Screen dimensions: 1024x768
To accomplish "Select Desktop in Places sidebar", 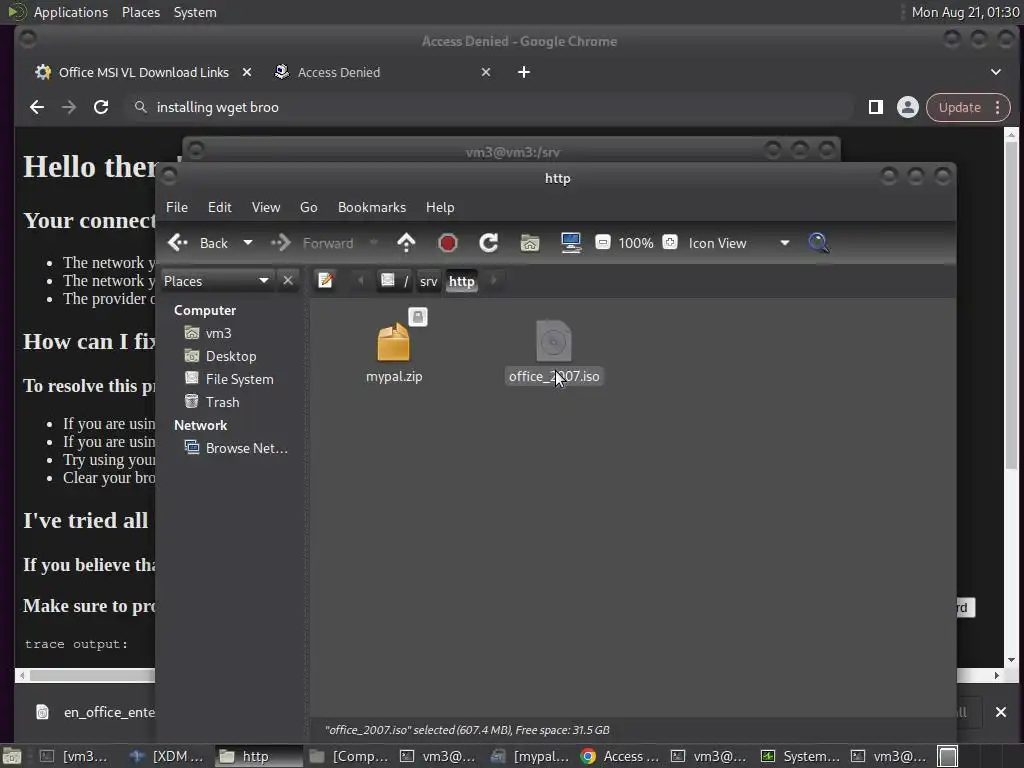I will [x=232, y=356].
